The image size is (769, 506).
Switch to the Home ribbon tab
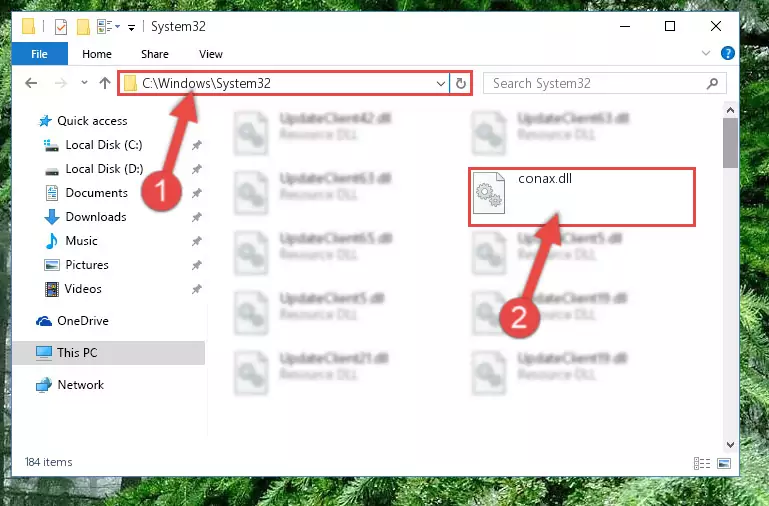(97, 54)
